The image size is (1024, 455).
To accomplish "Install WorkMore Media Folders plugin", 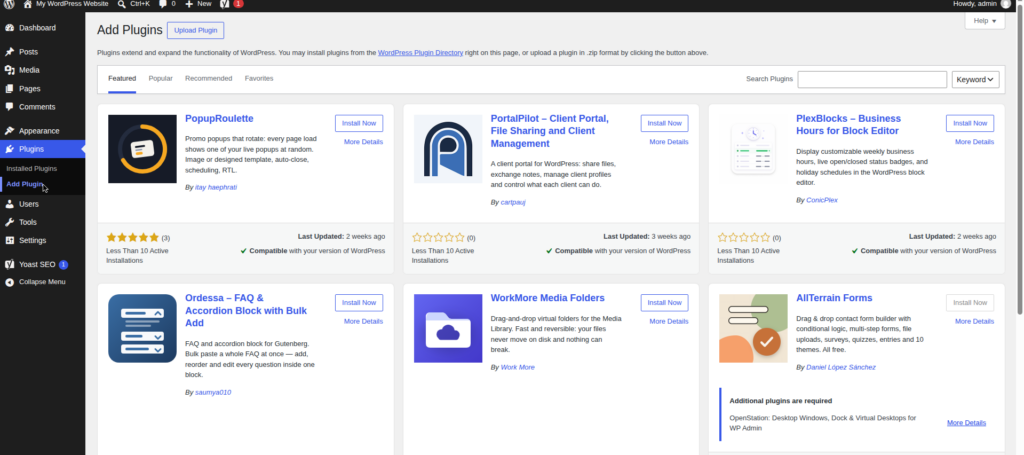I will point(665,302).
